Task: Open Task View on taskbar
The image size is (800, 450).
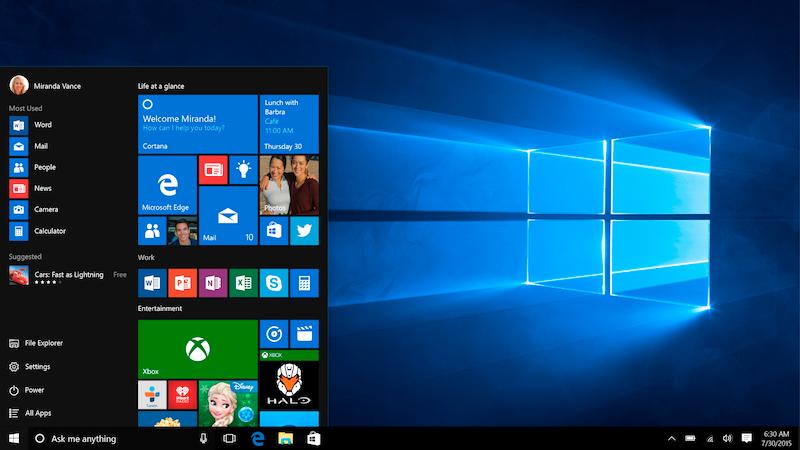Action: [x=230, y=439]
